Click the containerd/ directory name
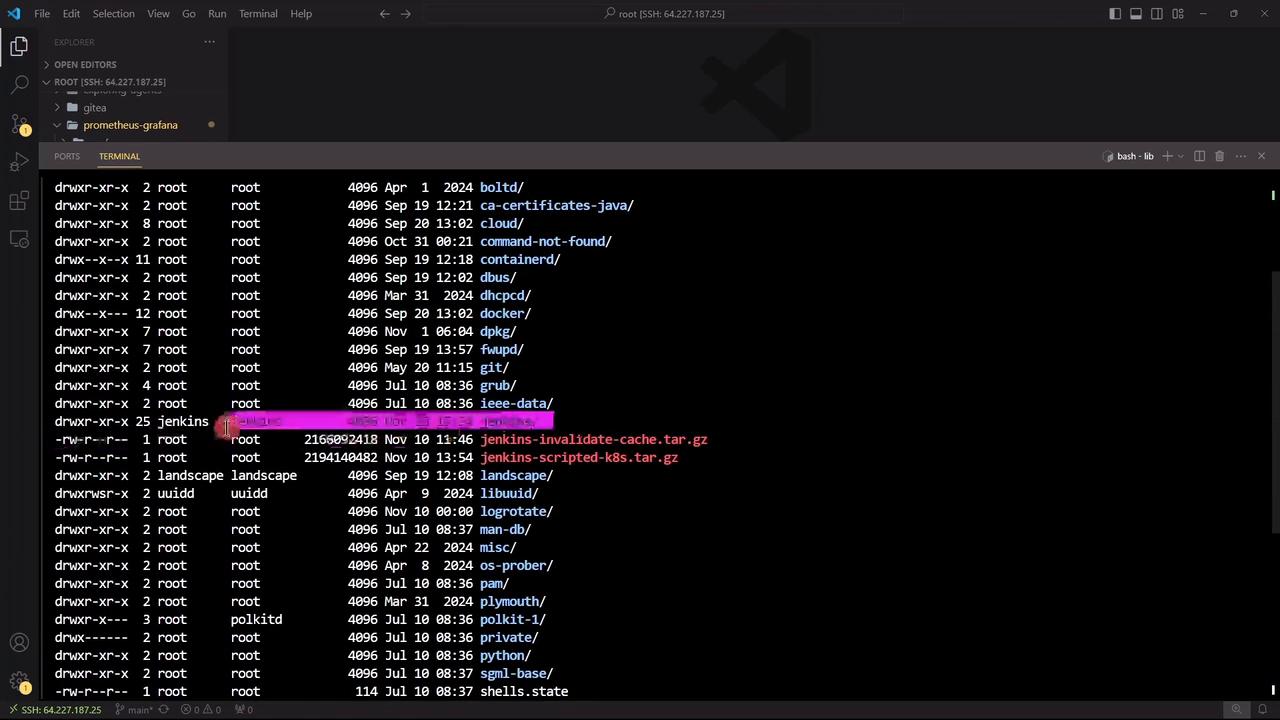The image size is (1280, 720). [x=520, y=259]
